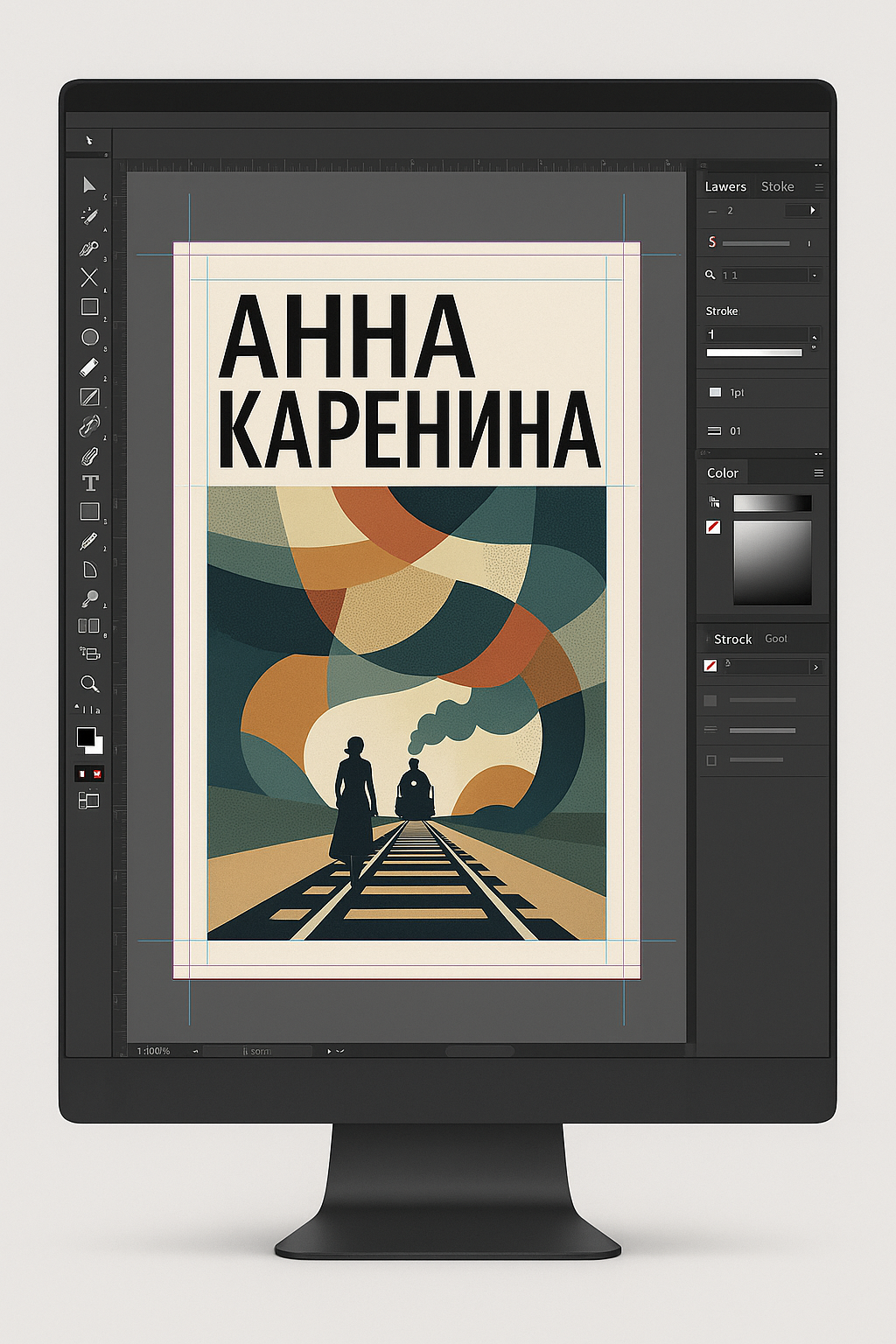Click the zoom level 1:100/% in status bar

(154, 1051)
